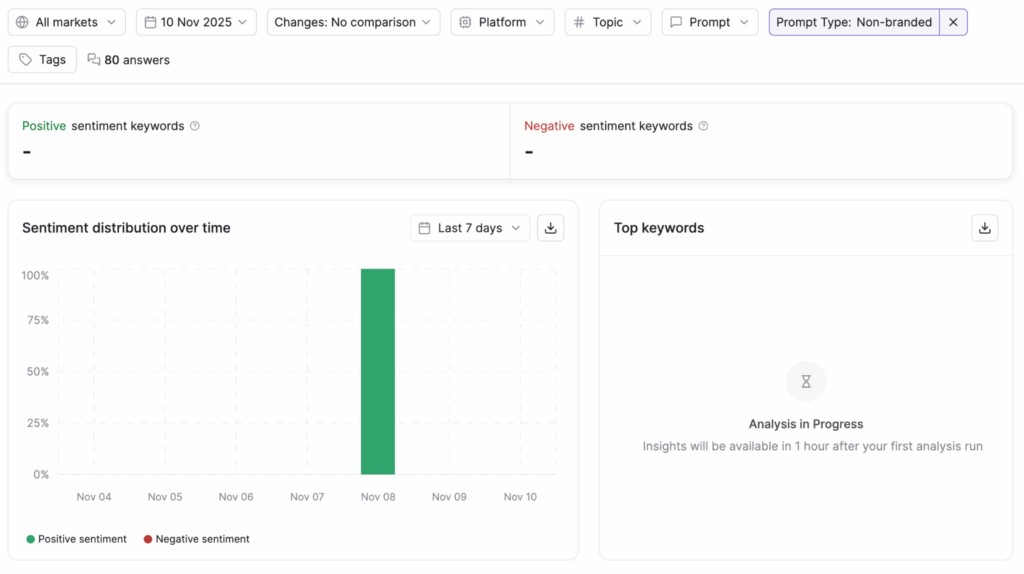Open the Changes: No comparison dropdown
The width and height of the screenshot is (1024, 574).
pos(353,22)
